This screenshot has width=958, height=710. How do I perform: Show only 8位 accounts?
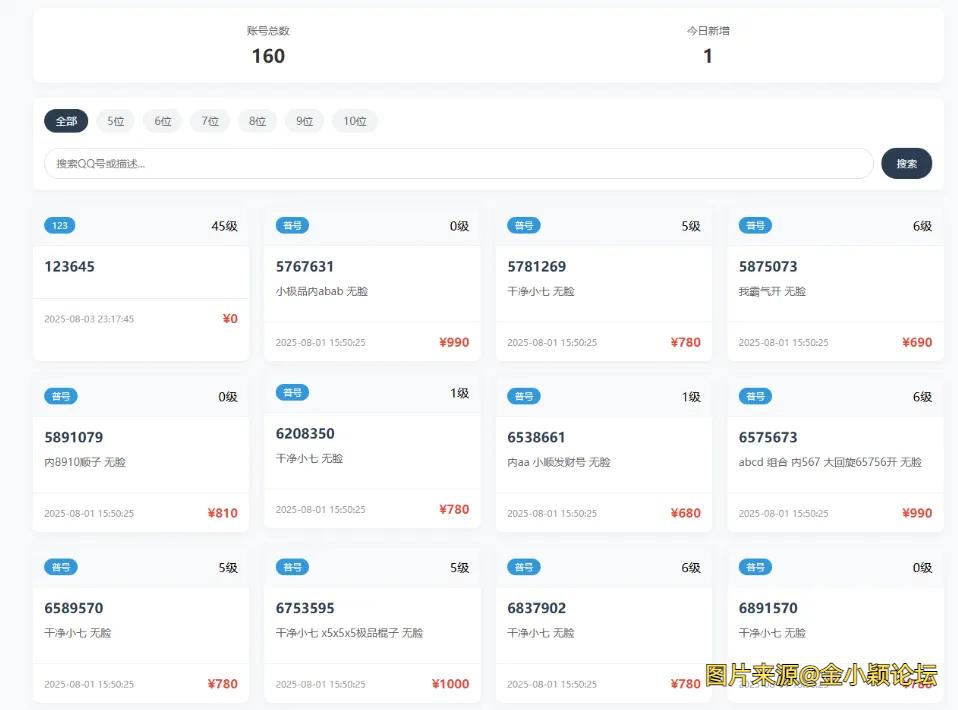tap(257, 121)
